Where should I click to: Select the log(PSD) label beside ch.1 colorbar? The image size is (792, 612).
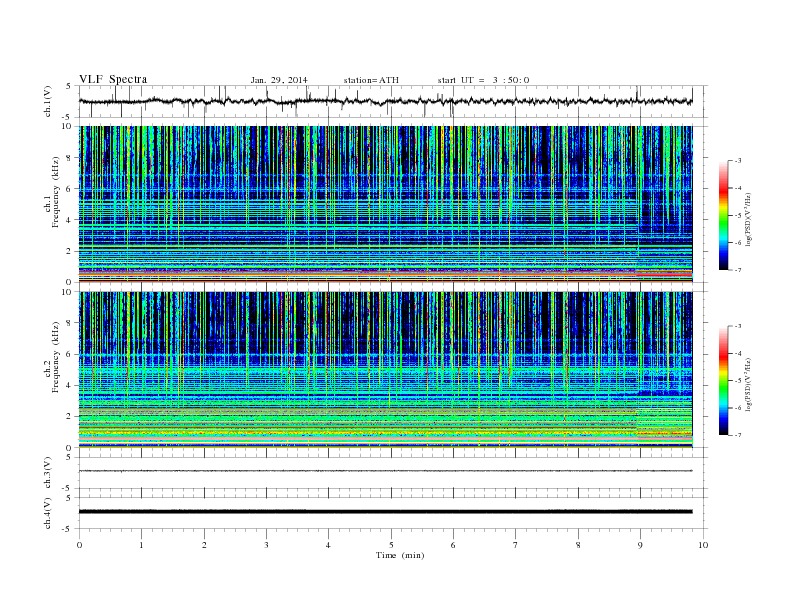[749, 220]
